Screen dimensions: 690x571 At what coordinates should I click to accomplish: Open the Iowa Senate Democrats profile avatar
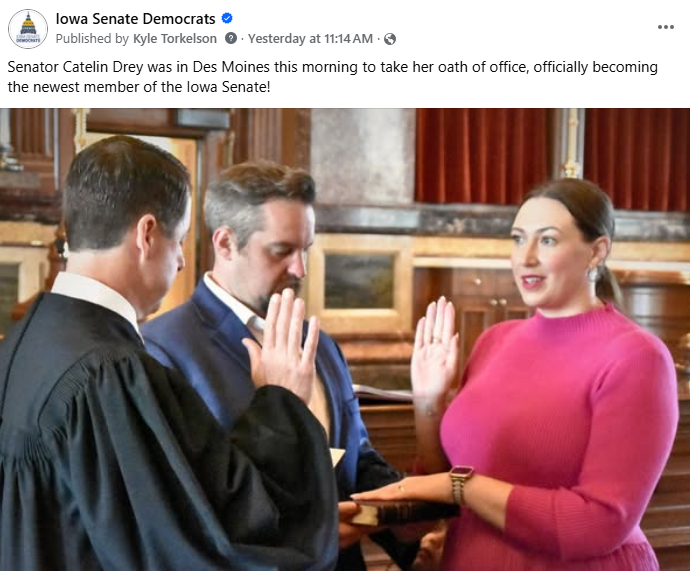coord(28,29)
